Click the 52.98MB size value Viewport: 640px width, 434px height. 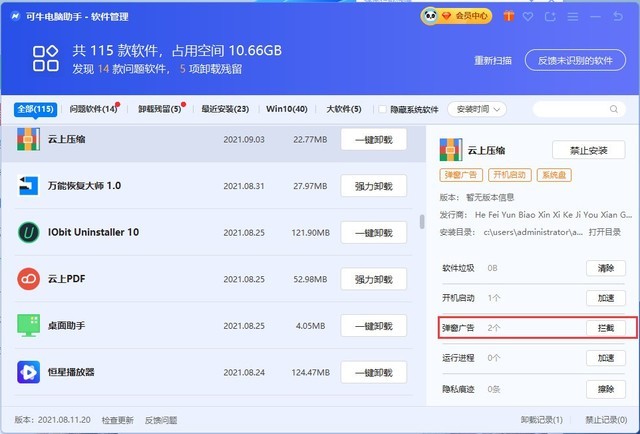[x=310, y=279]
